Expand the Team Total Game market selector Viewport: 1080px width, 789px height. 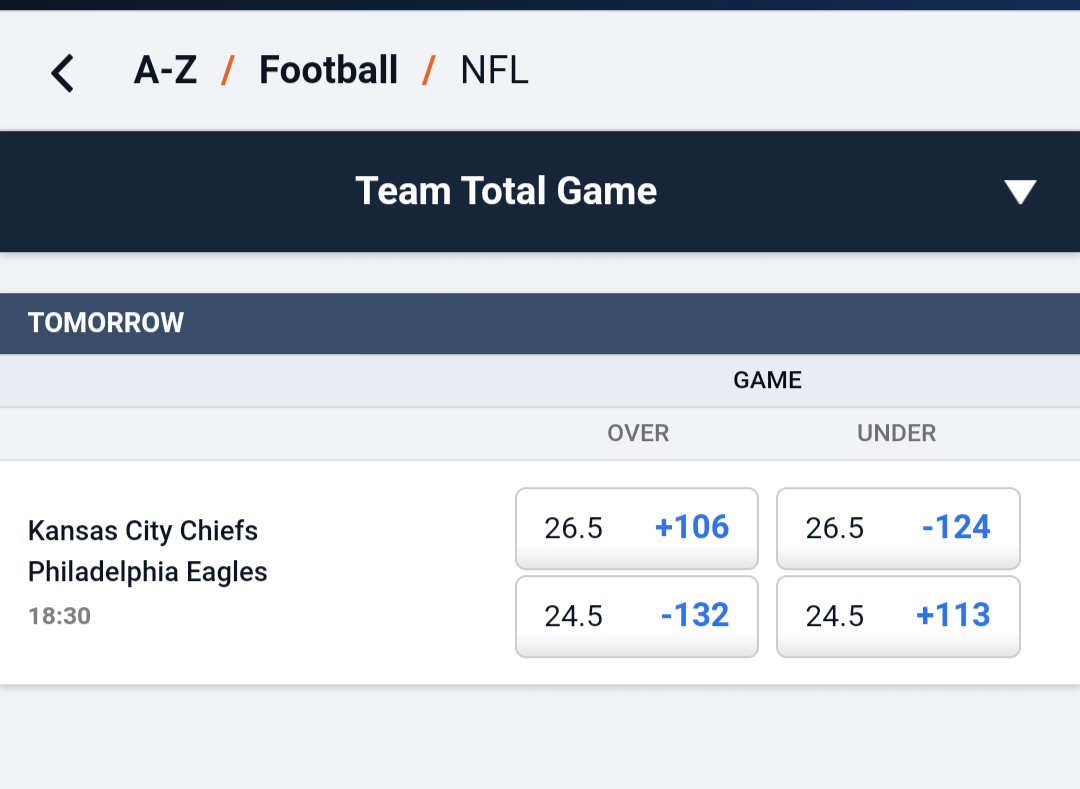540,191
